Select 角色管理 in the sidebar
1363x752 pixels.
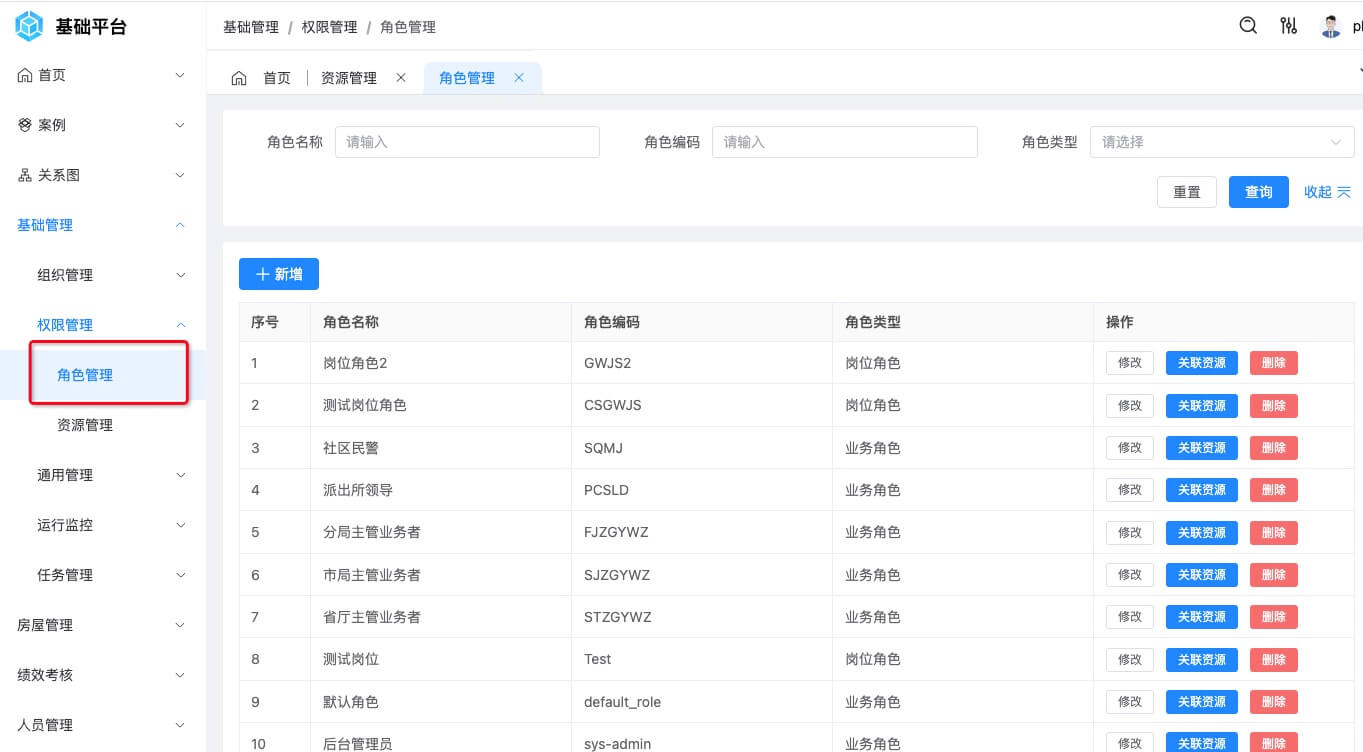click(x=85, y=375)
